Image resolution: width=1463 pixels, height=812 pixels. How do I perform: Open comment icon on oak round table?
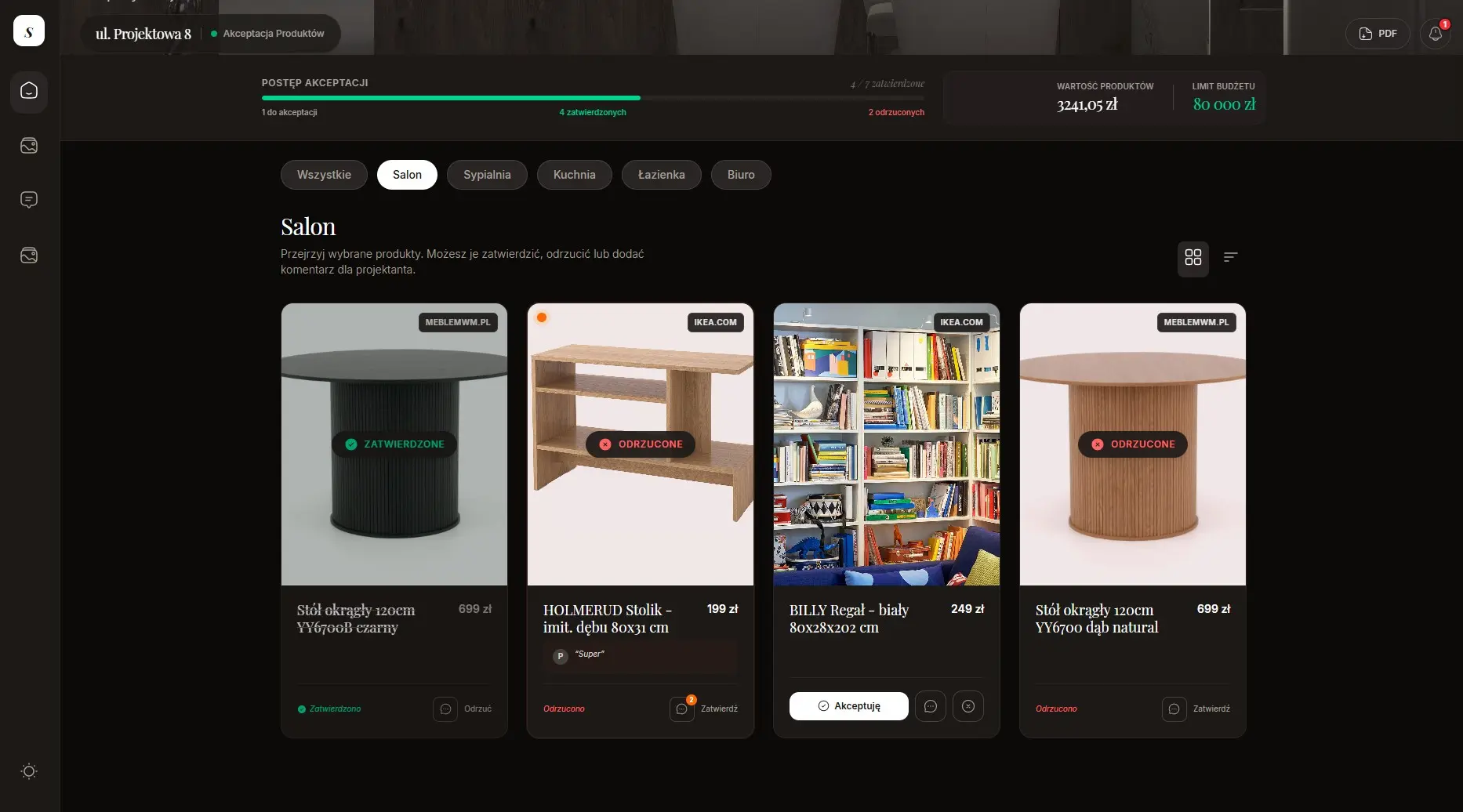[x=1174, y=709]
